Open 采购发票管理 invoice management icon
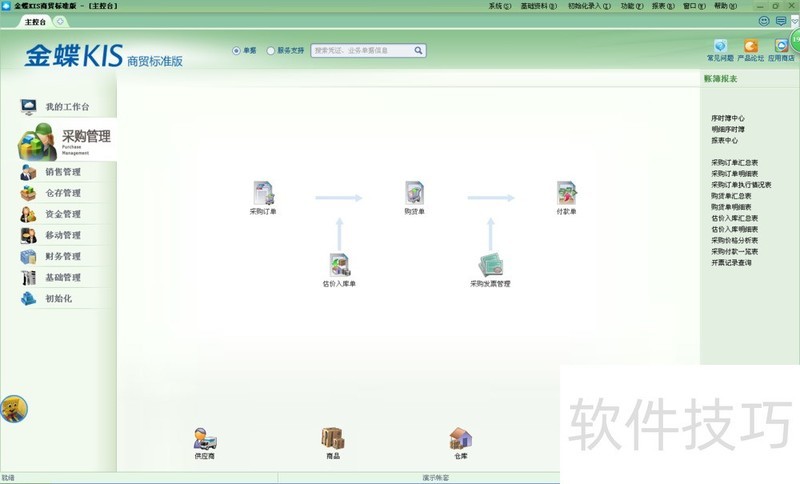Image resolution: width=800 pixels, height=484 pixels. [490, 265]
